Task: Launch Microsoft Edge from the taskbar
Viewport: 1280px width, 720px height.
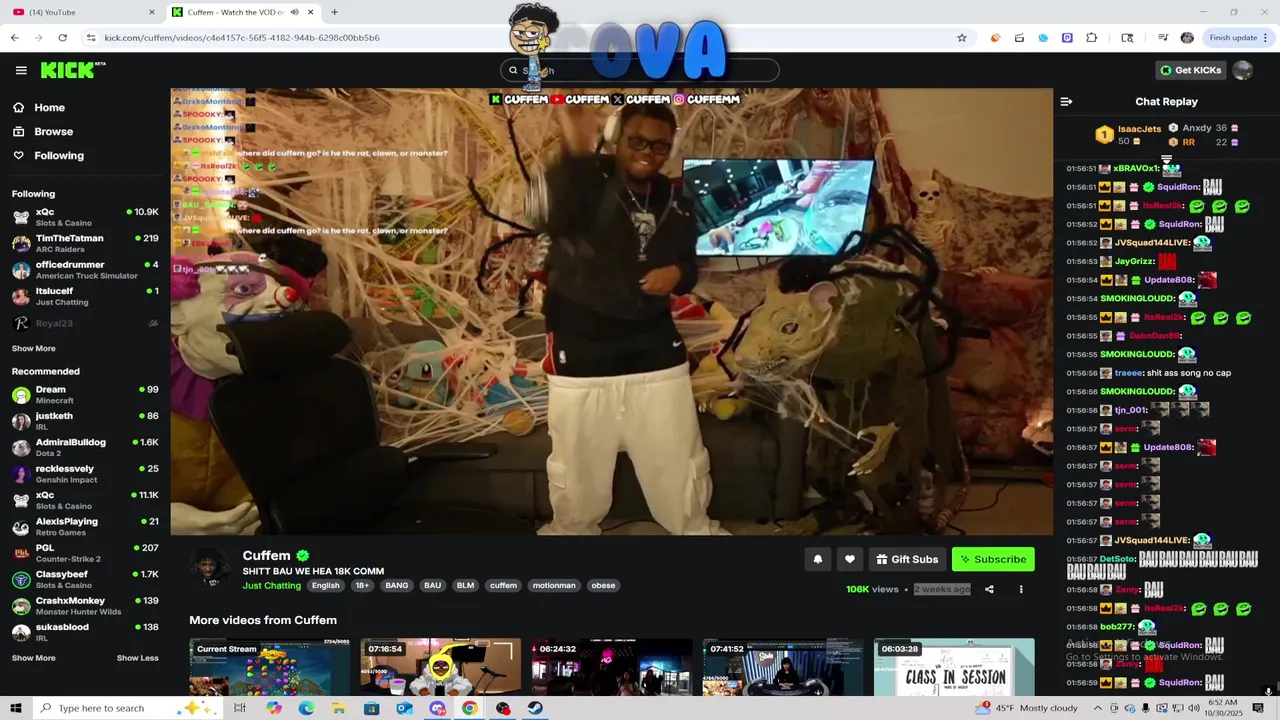Action: point(306,708)
